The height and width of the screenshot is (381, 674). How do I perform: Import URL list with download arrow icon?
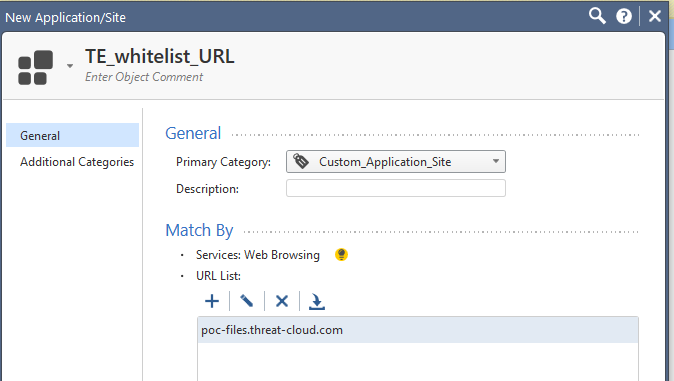(317, 301)
